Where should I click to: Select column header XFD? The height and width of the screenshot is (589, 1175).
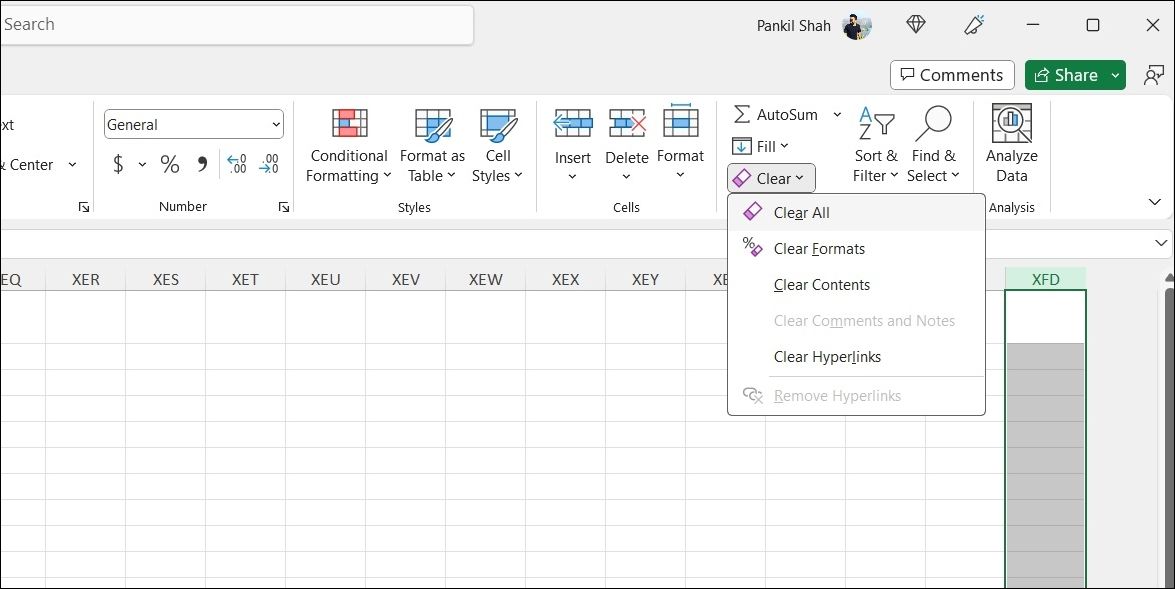click(x=1045, y=279)
